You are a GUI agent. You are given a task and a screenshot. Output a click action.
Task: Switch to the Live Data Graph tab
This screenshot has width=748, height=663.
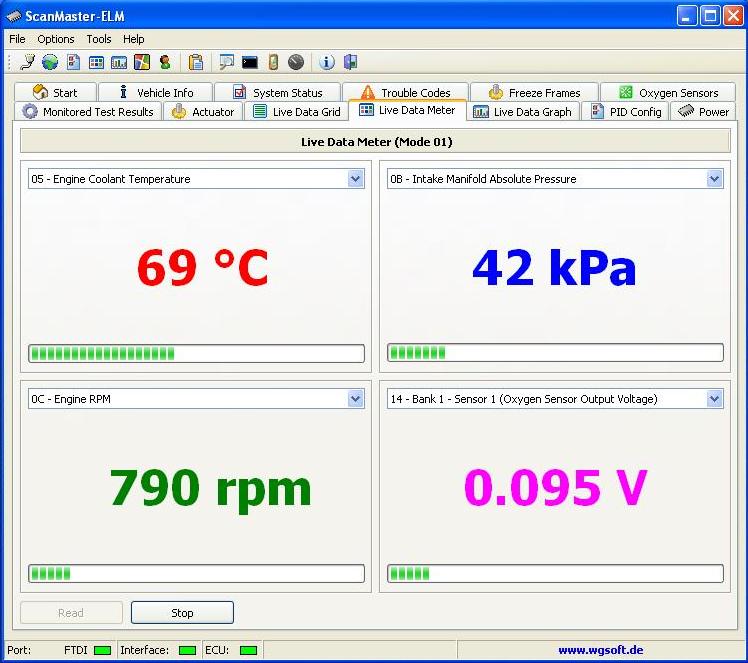point(523,112)
